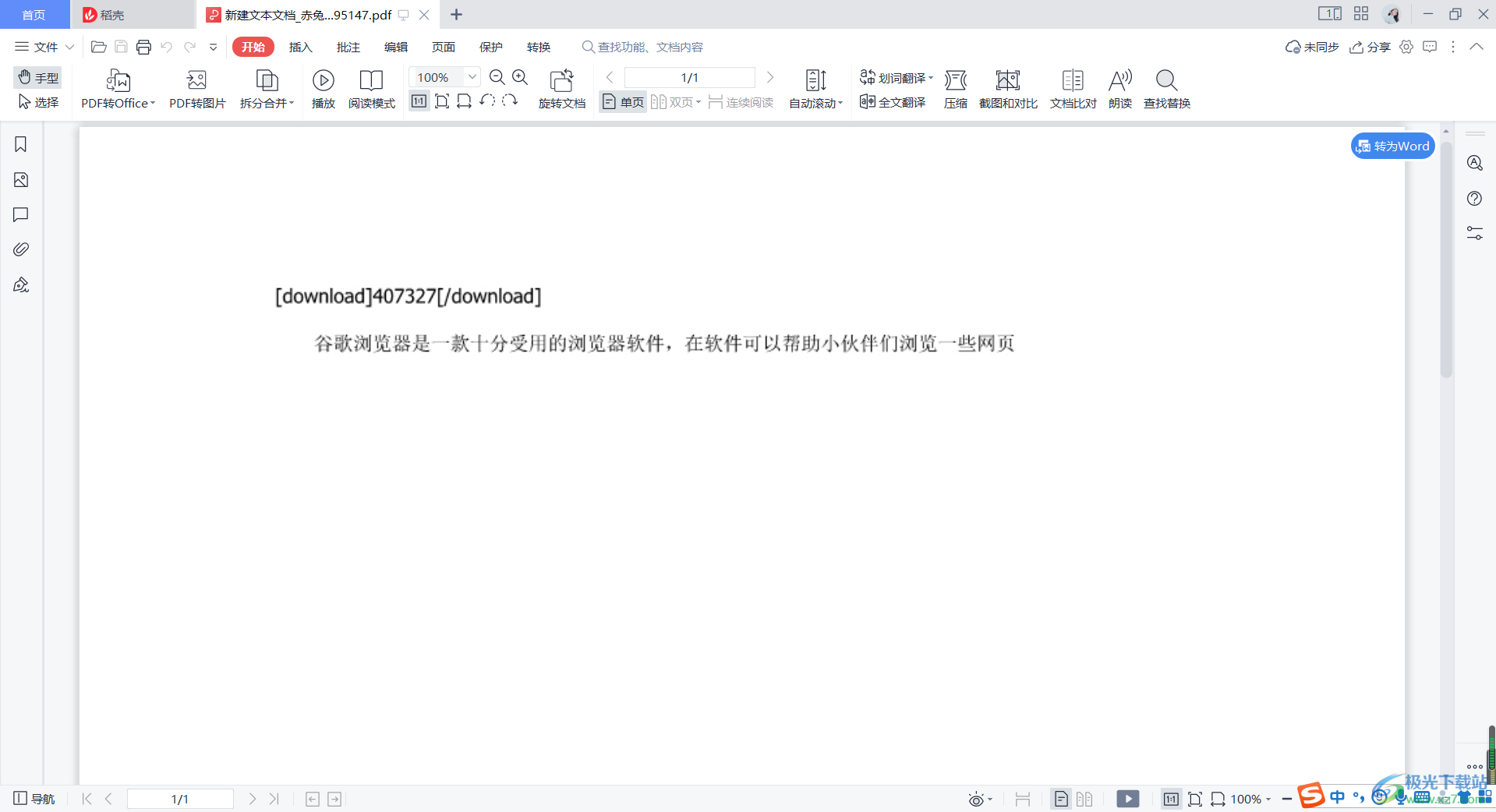This screenshot has height=812, width=1496.
Task: Click the fit page toolbar icon
Action: [442, 101]
